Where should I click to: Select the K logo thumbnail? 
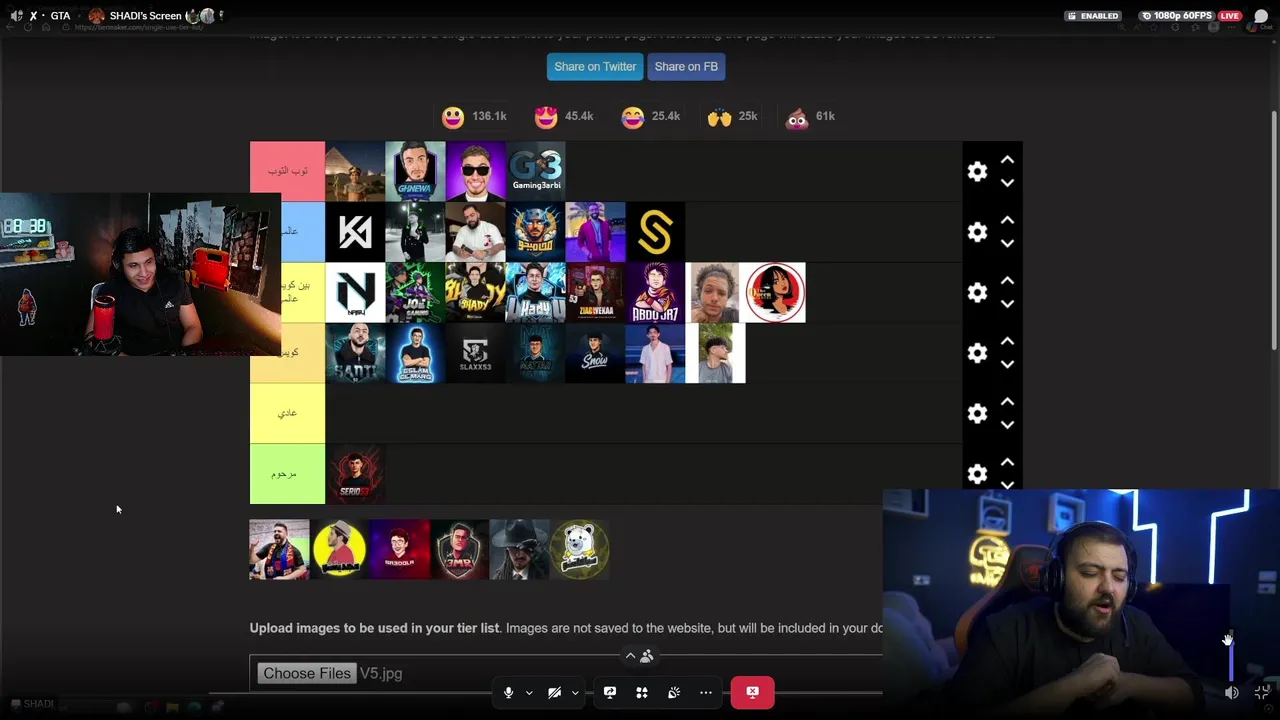[355, 232]
